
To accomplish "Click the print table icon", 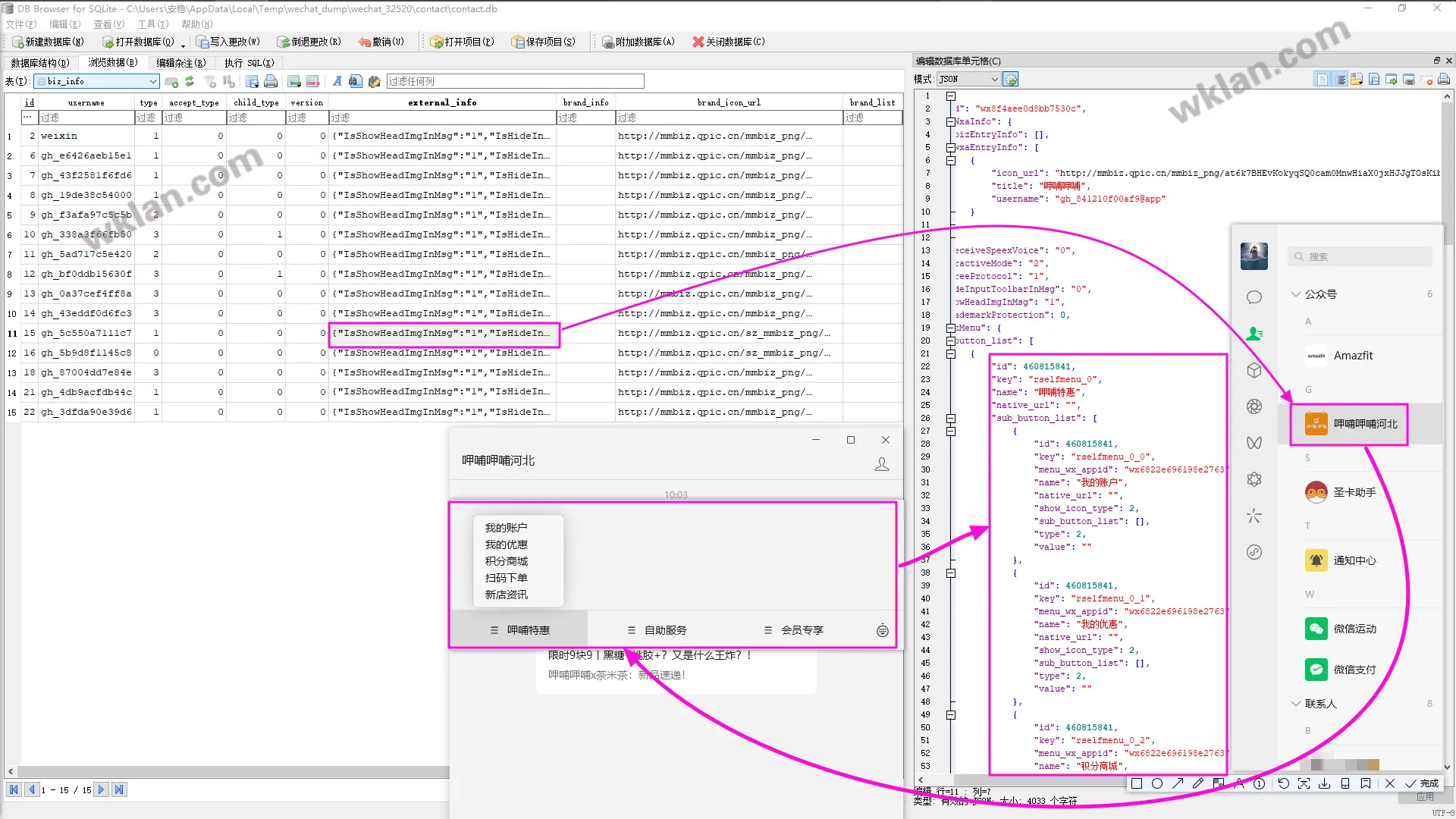I will pos(271,81).
